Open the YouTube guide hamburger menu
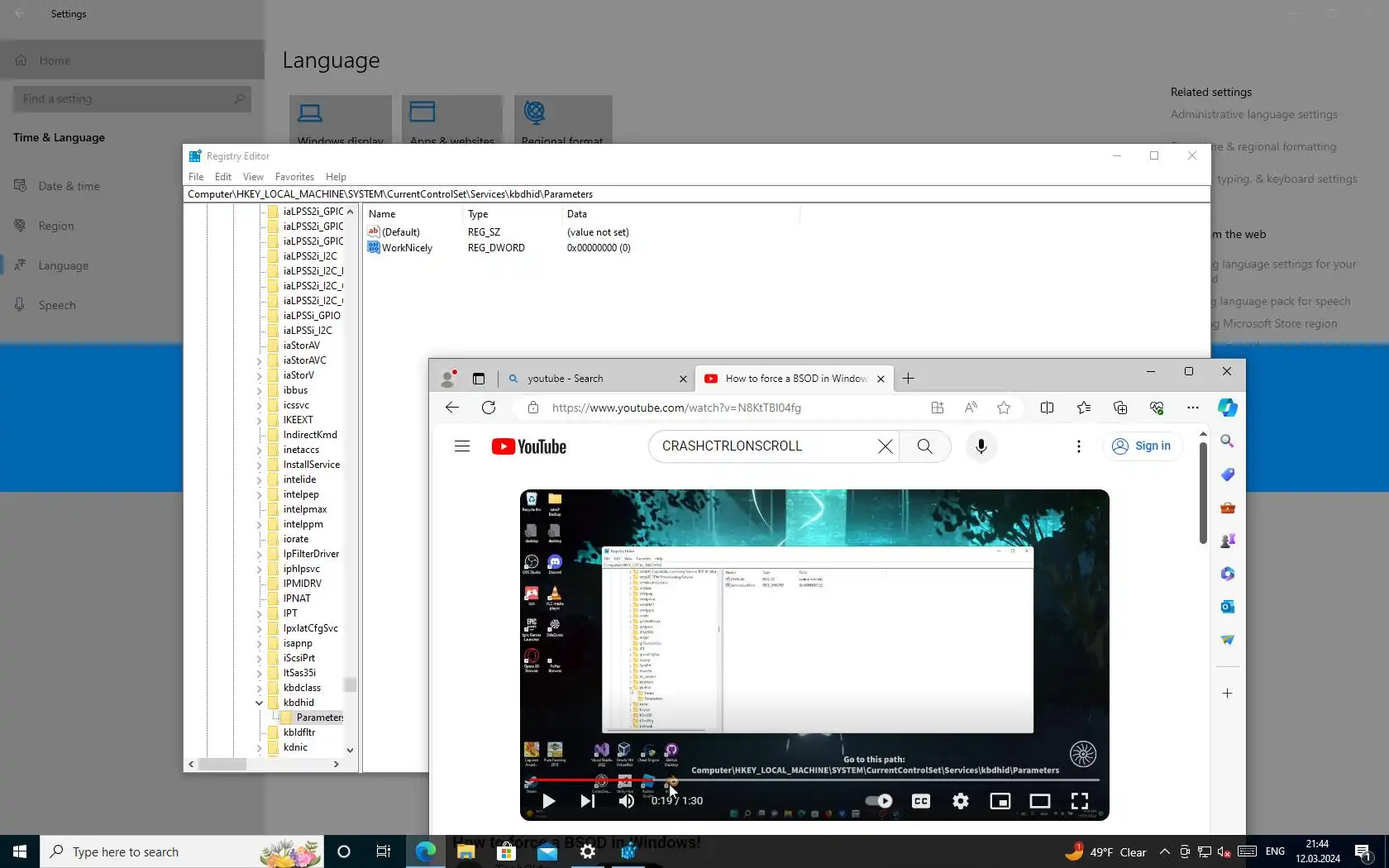 [462, 446]
